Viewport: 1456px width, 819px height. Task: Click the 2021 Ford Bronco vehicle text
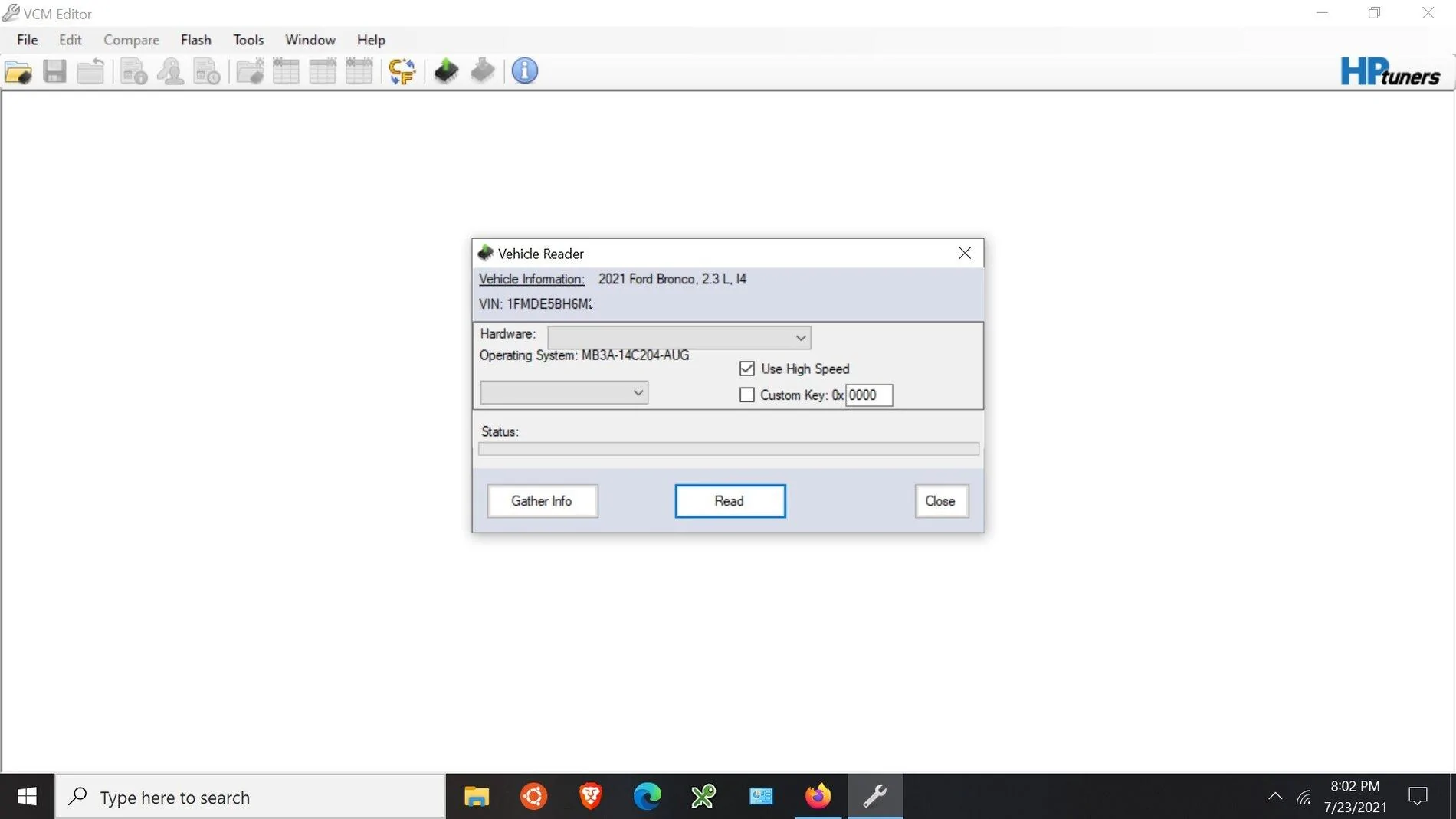(x=672, y=279)
